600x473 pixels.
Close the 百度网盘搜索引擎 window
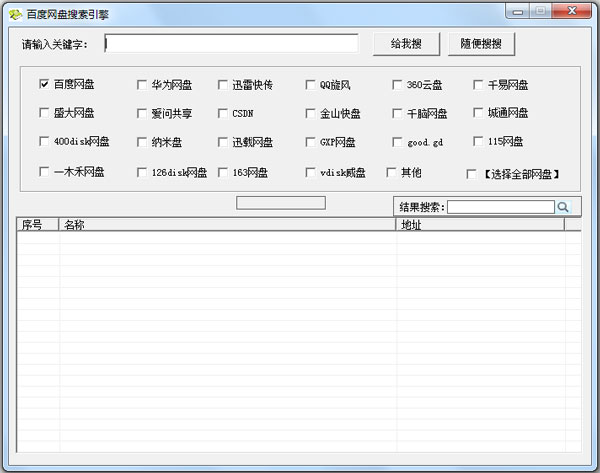tap(572, 11)
